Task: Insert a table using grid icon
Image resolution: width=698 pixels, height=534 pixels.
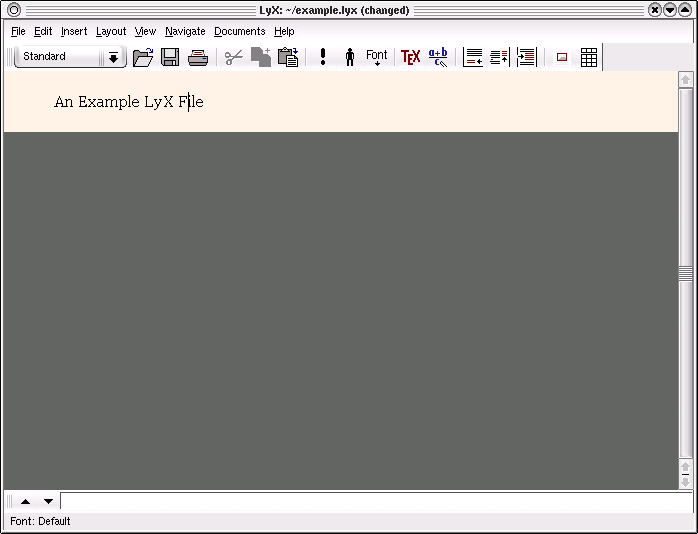Action: pyautogui.click(x=589, y=57)
